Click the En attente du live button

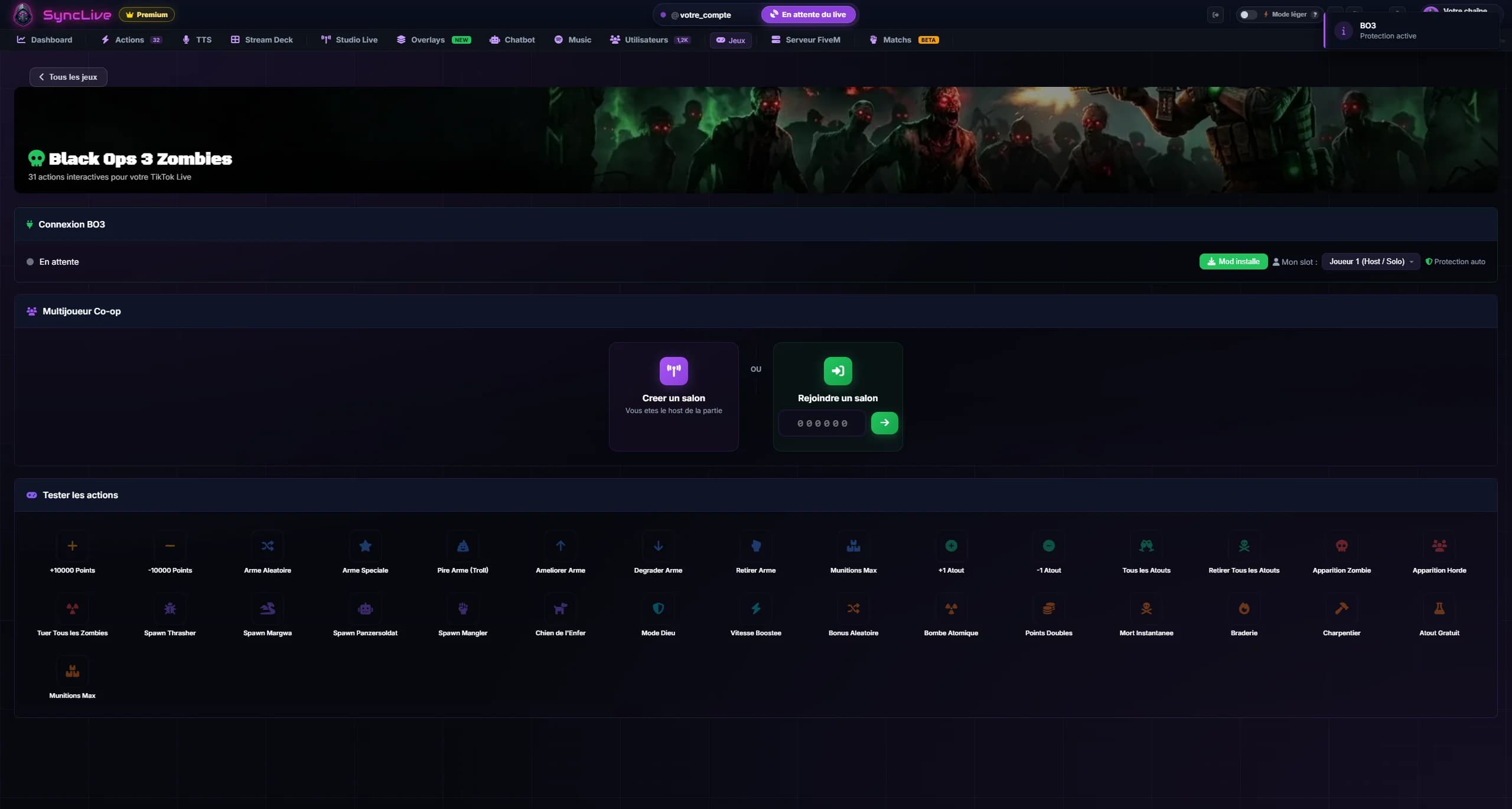coord(808,15)
